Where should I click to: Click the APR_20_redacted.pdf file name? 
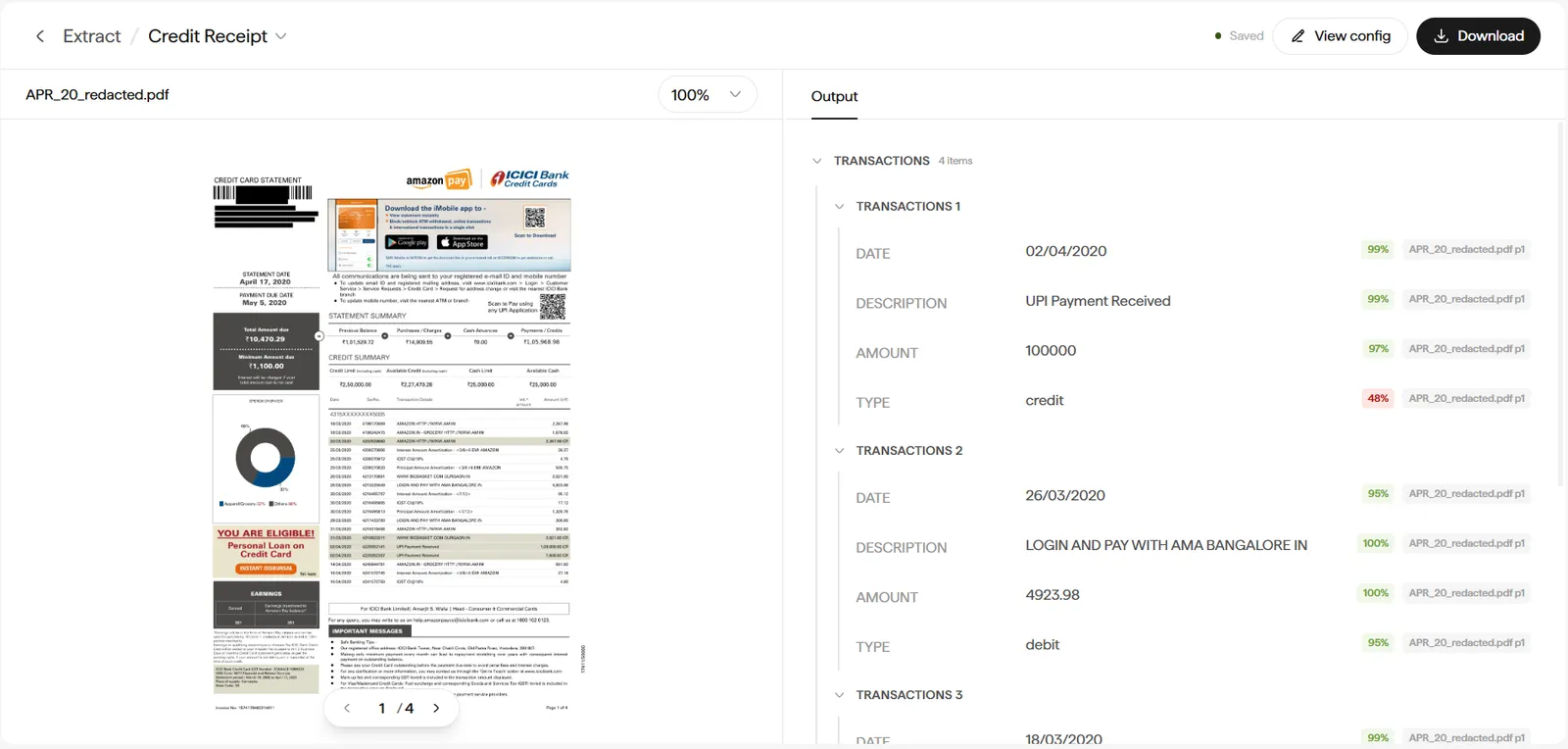point(97,95)
